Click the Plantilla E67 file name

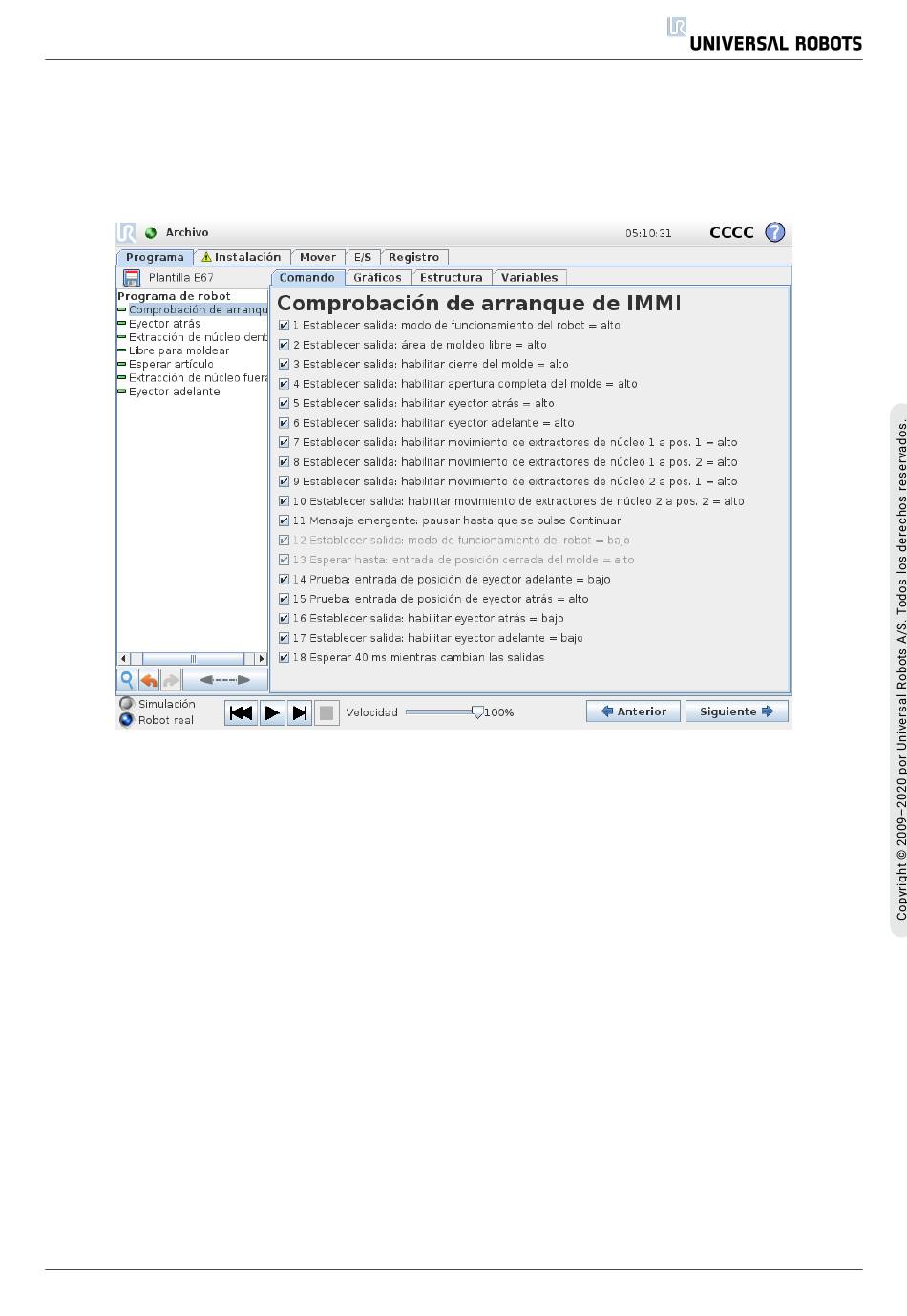pyautogui.click(x=181, y=278)
